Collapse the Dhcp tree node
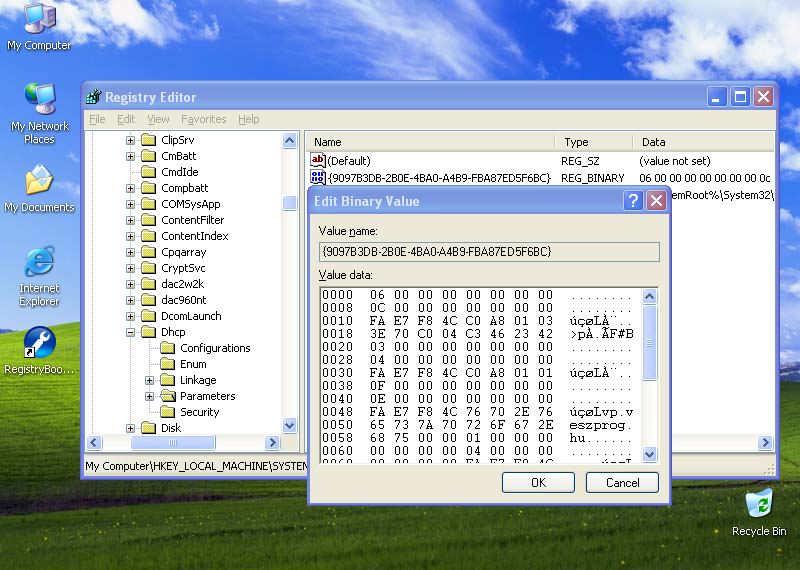800x570 pixels. coord(131,332)
